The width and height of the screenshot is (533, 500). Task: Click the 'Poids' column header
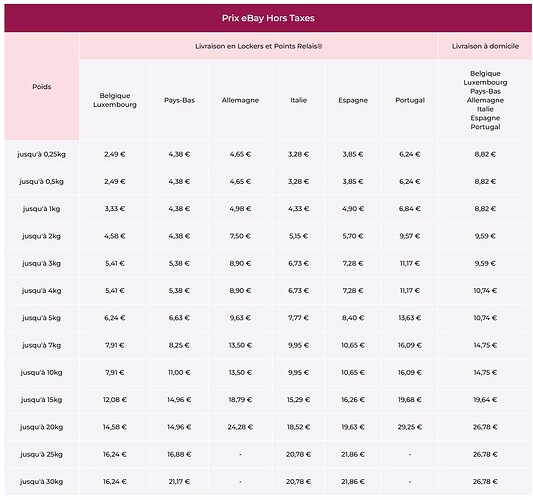[42, 87]
